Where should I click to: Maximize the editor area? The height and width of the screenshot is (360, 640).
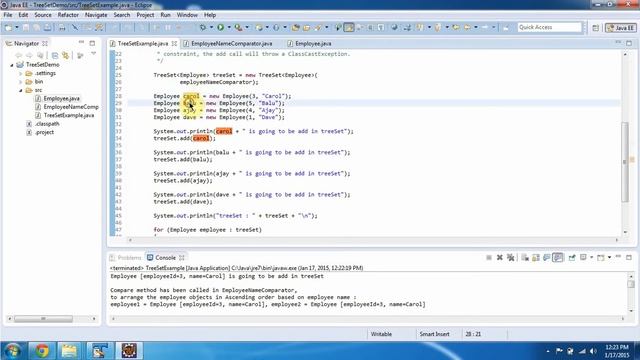(629, 43)
